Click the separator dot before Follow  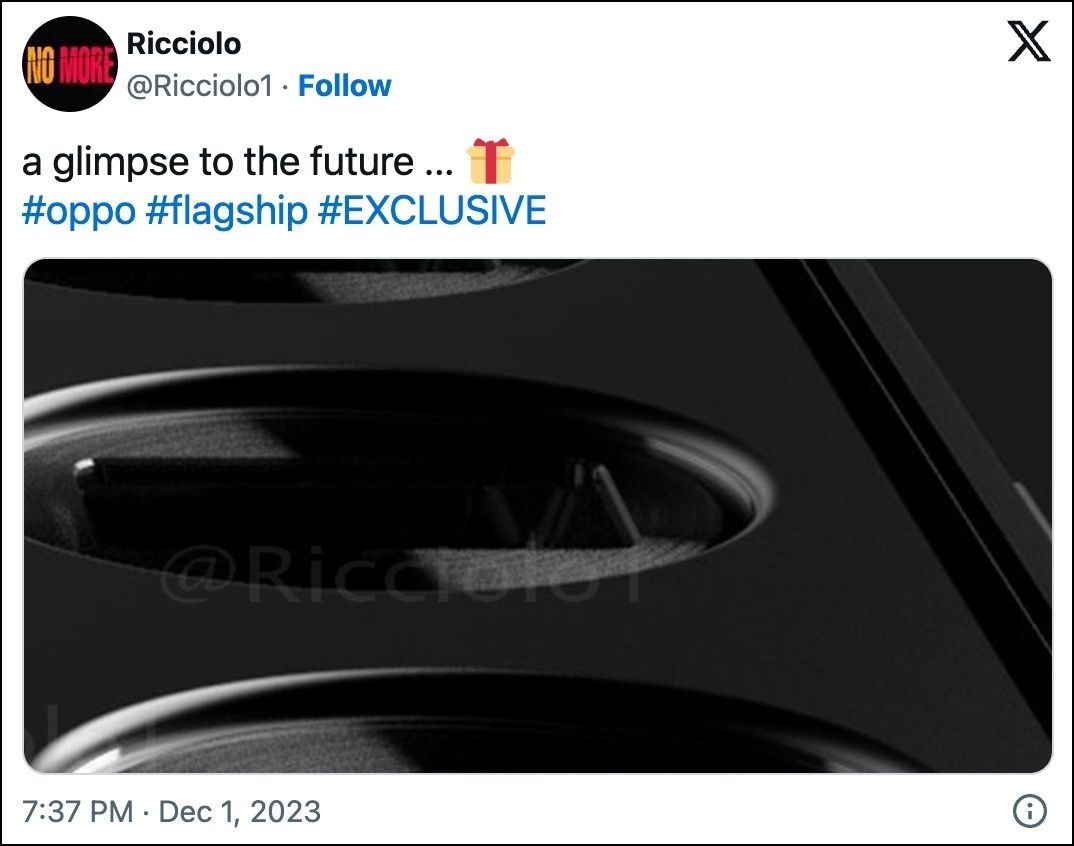[286, 87]
